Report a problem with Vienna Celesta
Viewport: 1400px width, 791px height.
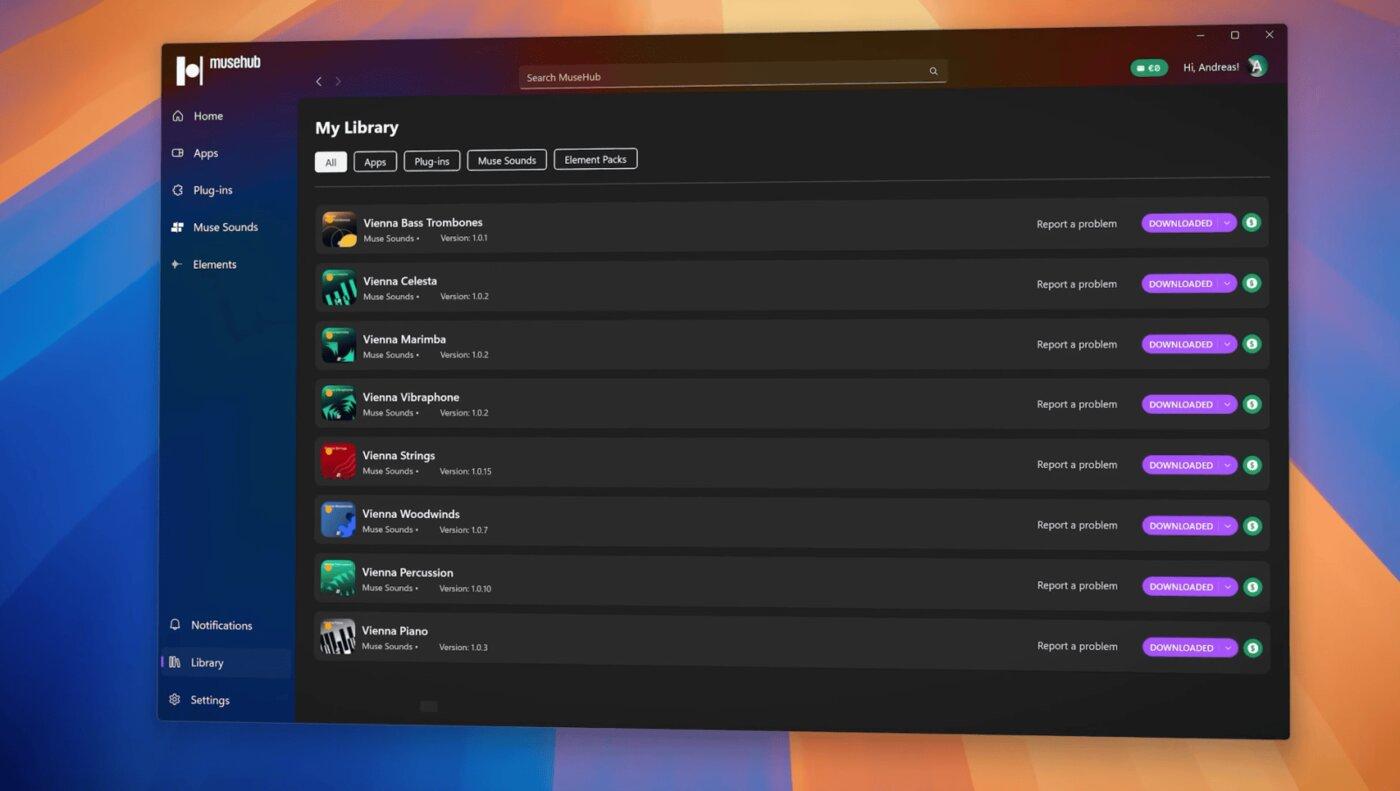click(1076, 284)
